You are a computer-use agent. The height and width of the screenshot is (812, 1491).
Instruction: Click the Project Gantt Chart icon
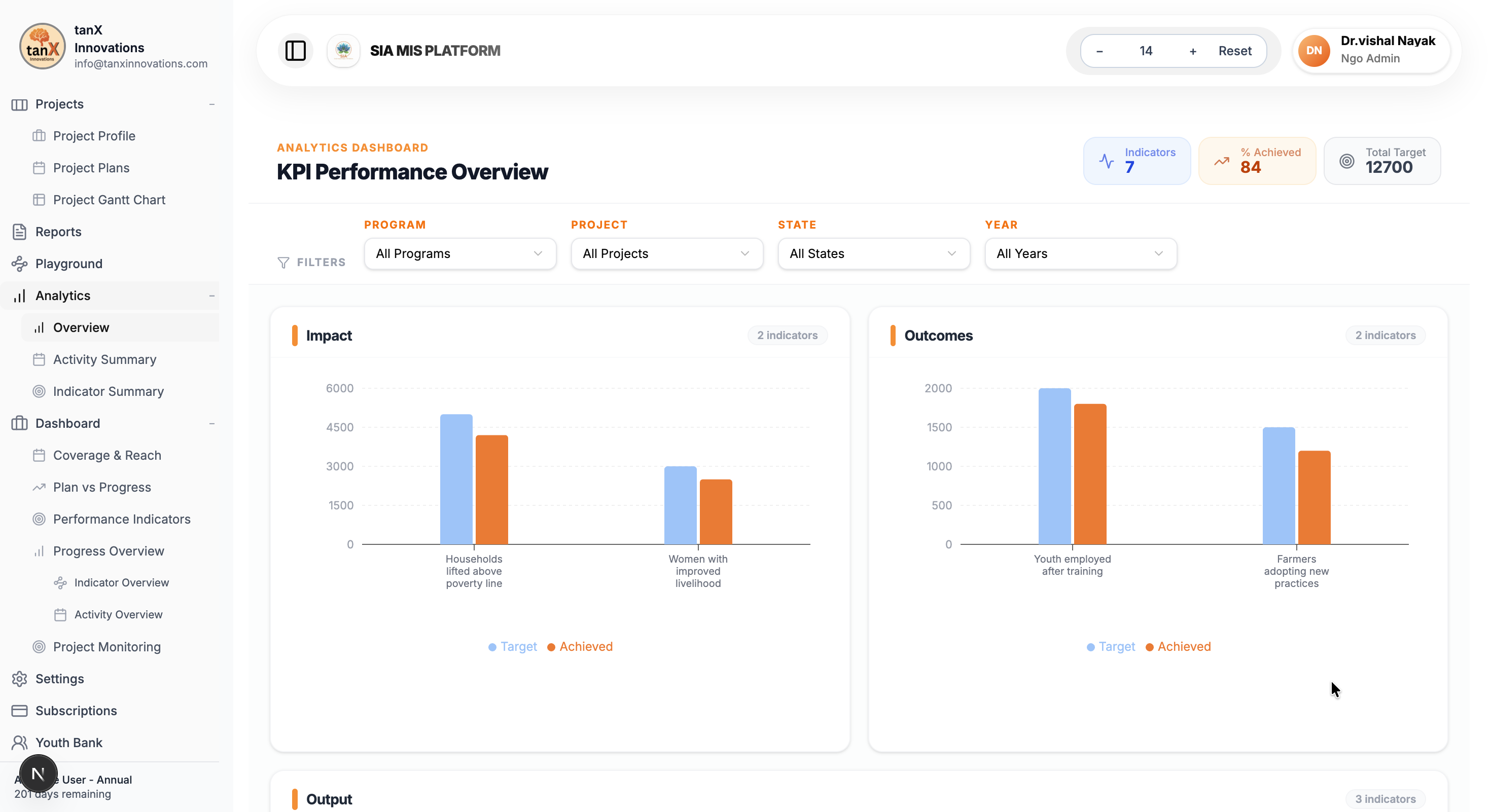point(39,200)
